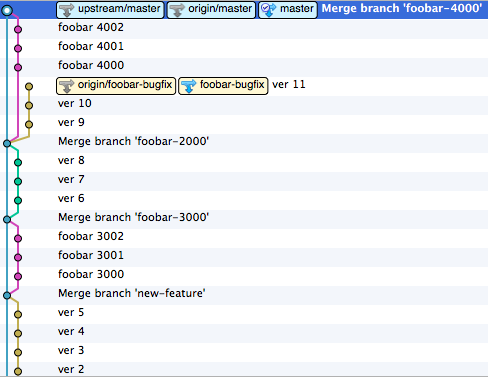The image size is (488, 377).
Task: Select the commit message "foobar 3000"
Action: (91, 275)
